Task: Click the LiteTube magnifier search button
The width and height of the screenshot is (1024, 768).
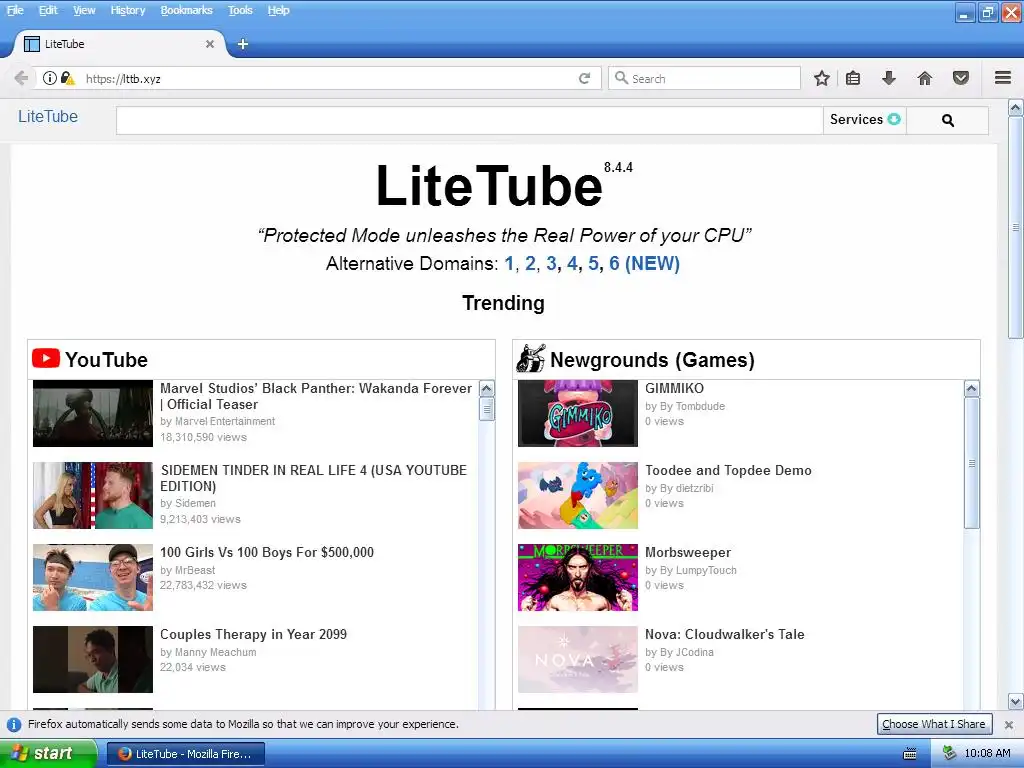Action: tap(948, 120)
